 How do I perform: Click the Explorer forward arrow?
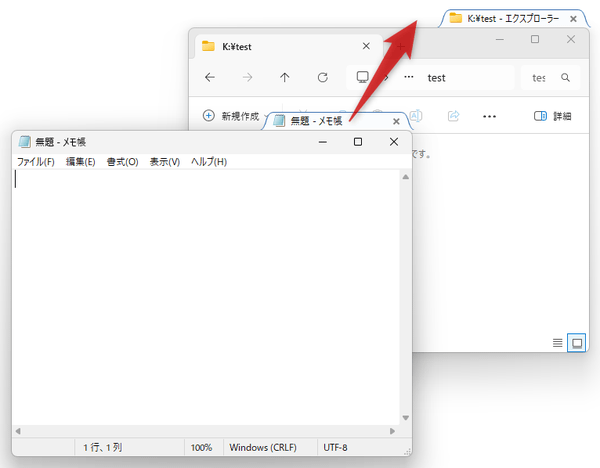click(x=247, y=78)
